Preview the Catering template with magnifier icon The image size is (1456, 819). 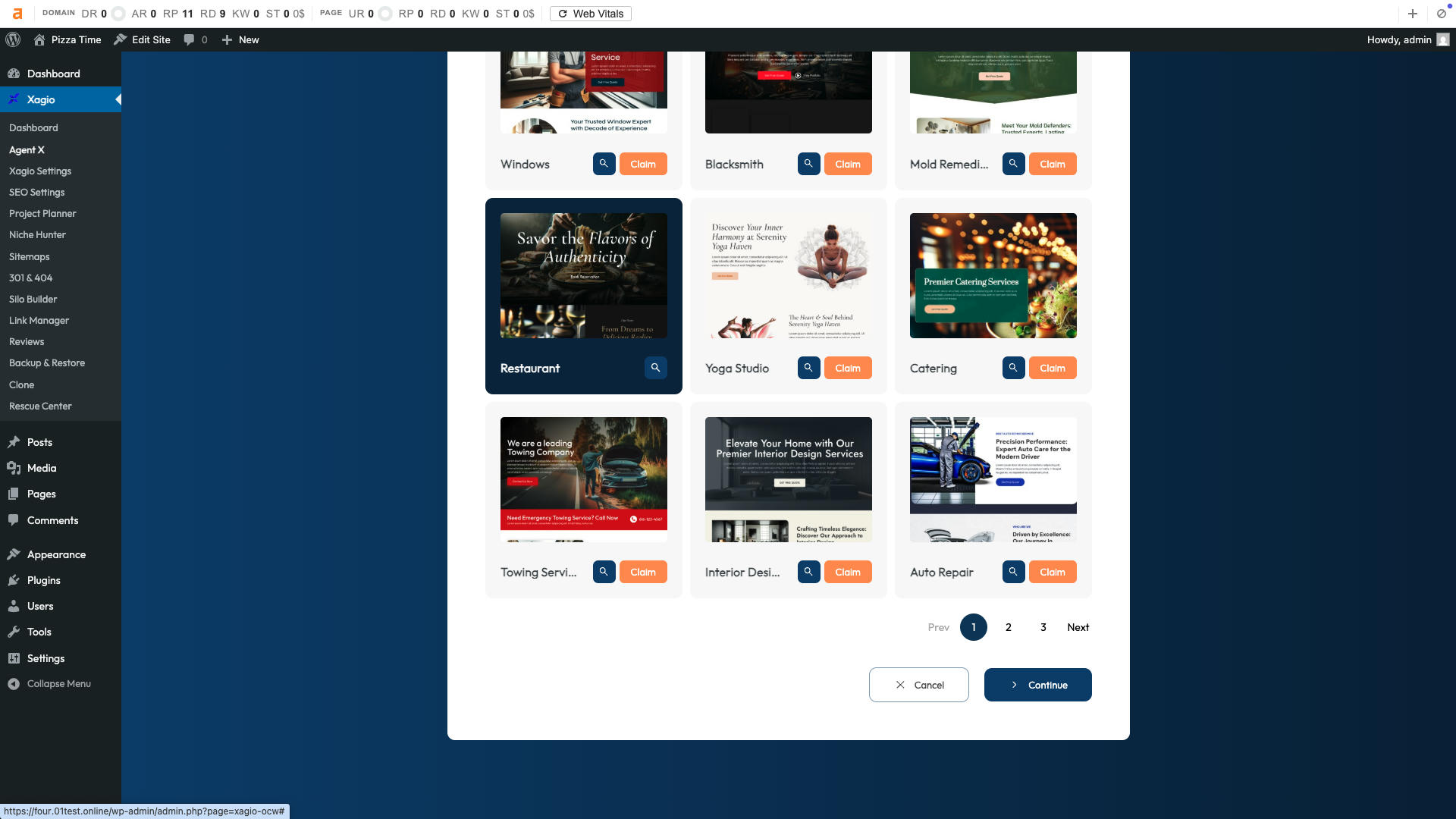pos(1013,368)
